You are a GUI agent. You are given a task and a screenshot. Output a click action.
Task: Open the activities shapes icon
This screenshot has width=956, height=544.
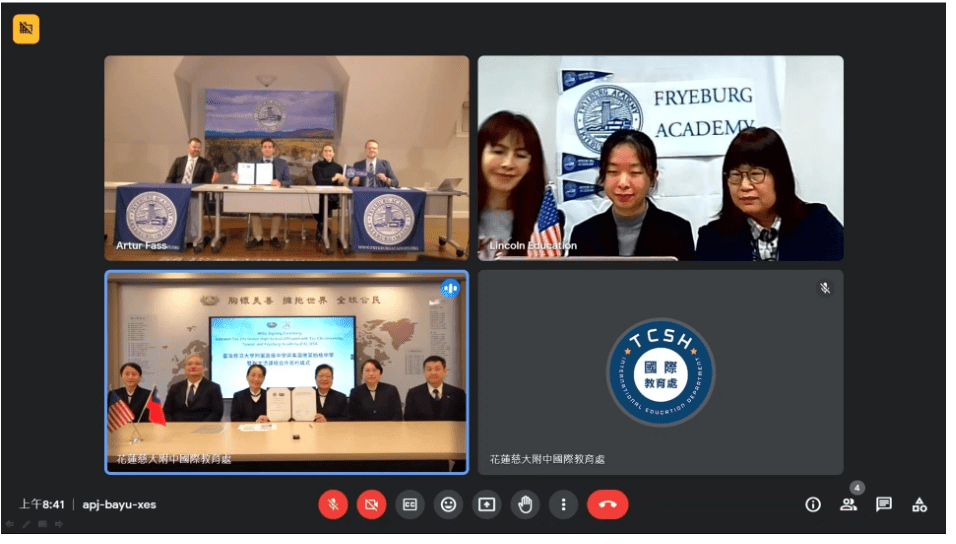tap(919, 504)
